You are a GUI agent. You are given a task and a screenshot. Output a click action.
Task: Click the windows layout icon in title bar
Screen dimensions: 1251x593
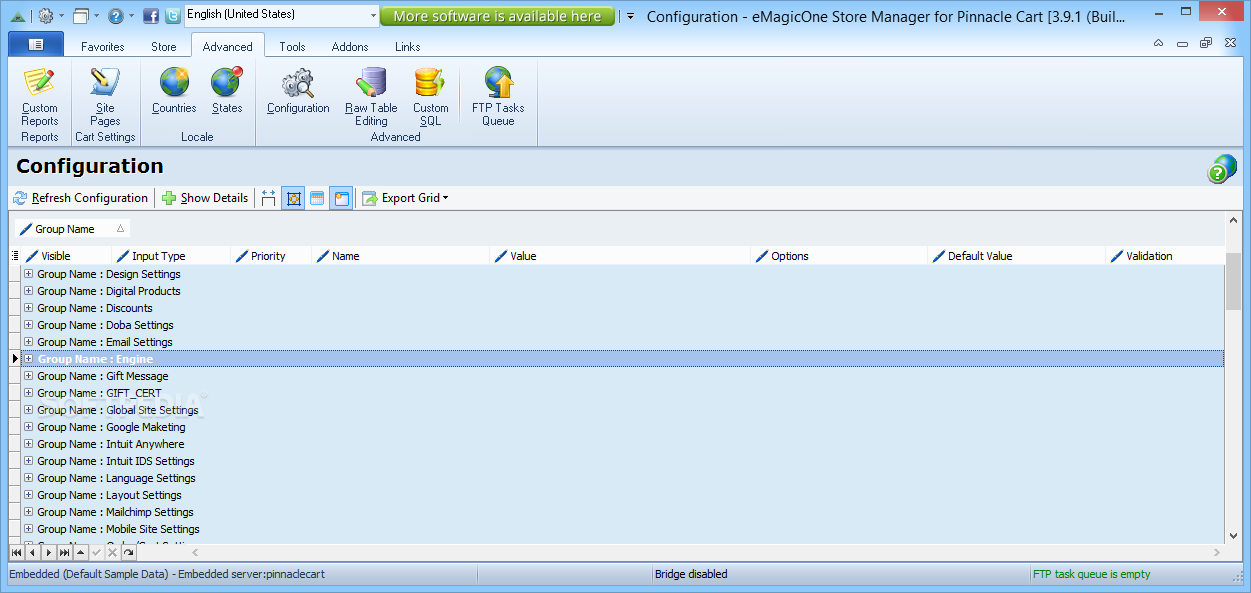pos(81,16)
